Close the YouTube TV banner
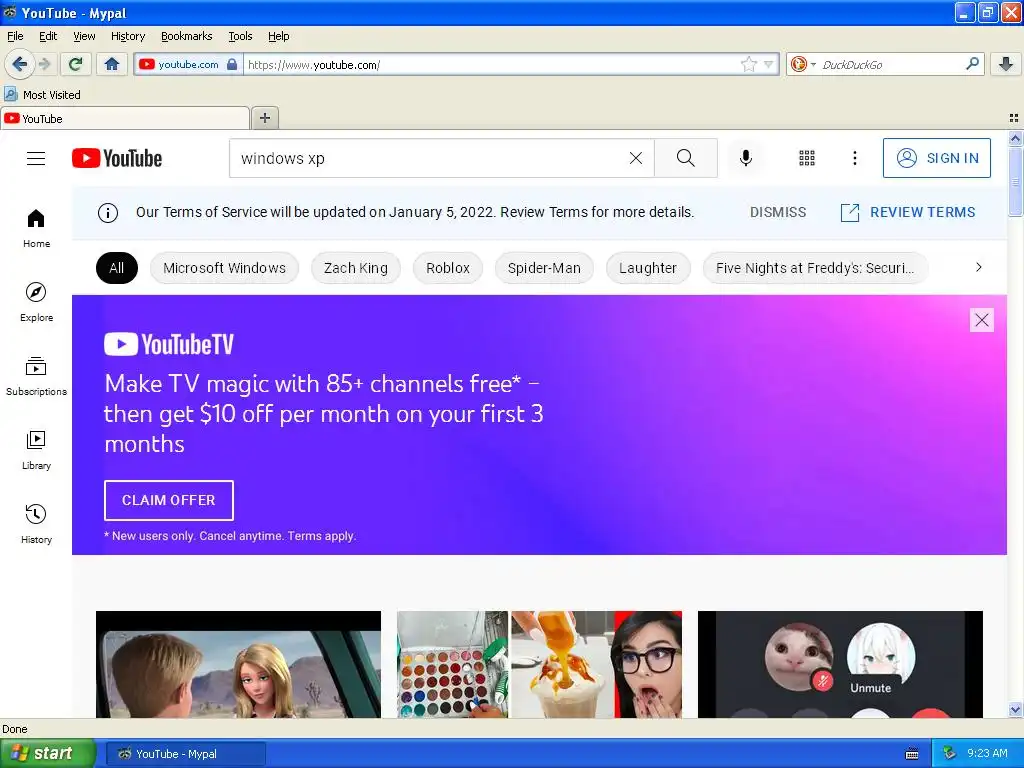 coord(982,320)
